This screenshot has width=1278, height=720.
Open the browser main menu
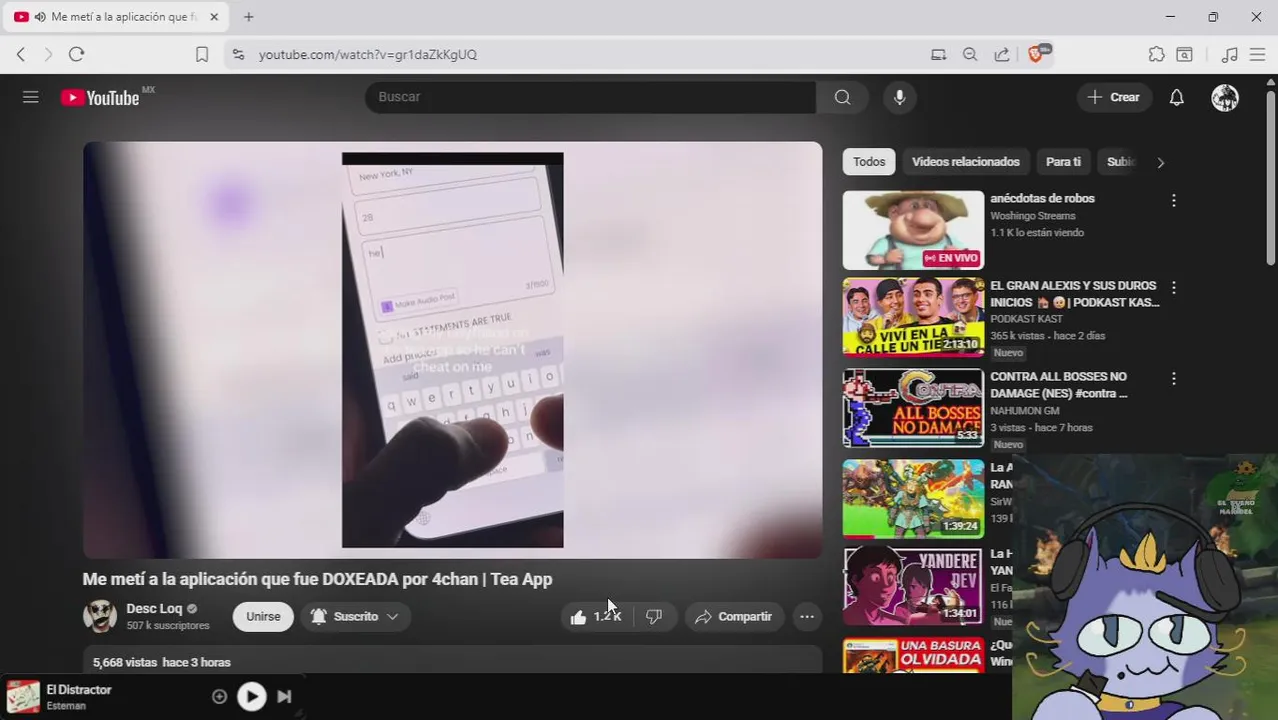pyautogui.click(x=1257, y=54)
